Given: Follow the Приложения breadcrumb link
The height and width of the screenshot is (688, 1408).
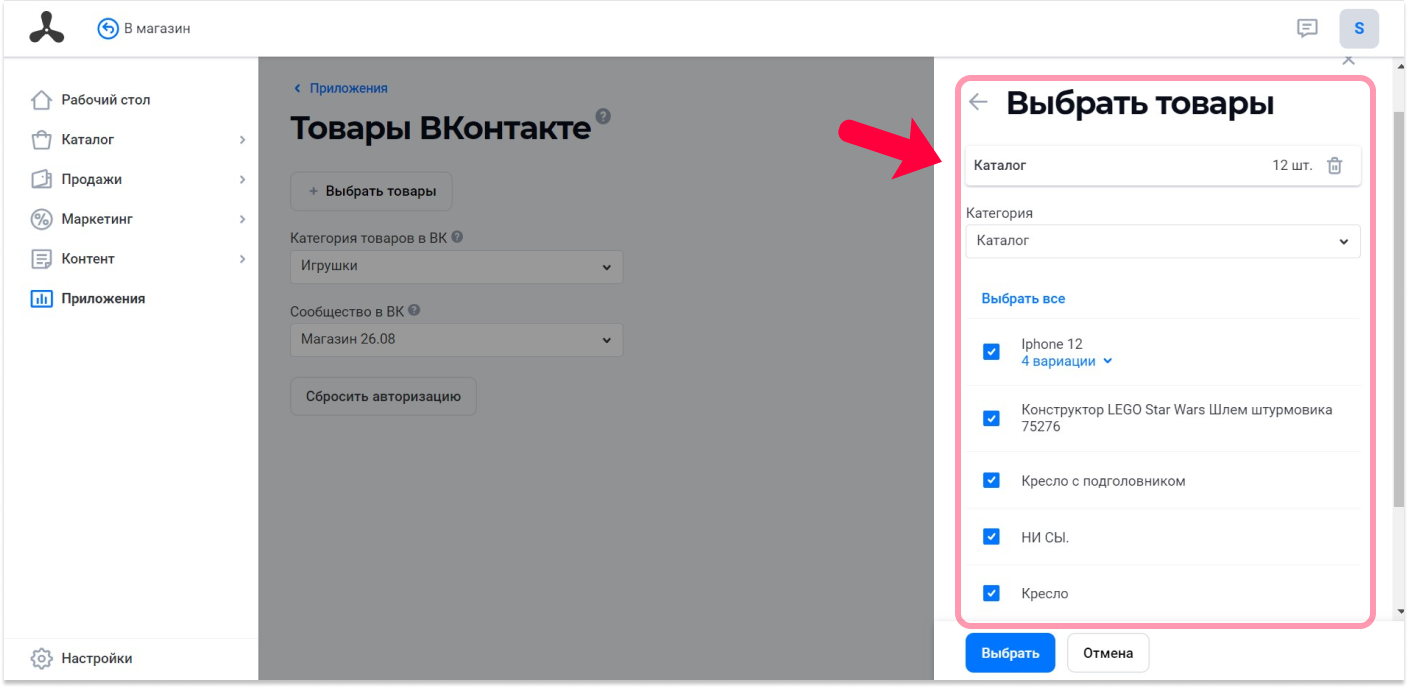Looking at the screenshot, I should [x=348, y=88].
